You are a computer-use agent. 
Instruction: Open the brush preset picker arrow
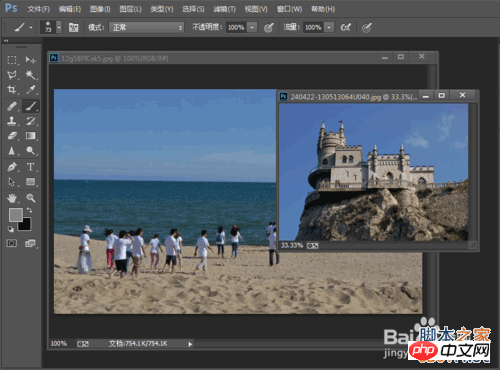click(59, 27)
